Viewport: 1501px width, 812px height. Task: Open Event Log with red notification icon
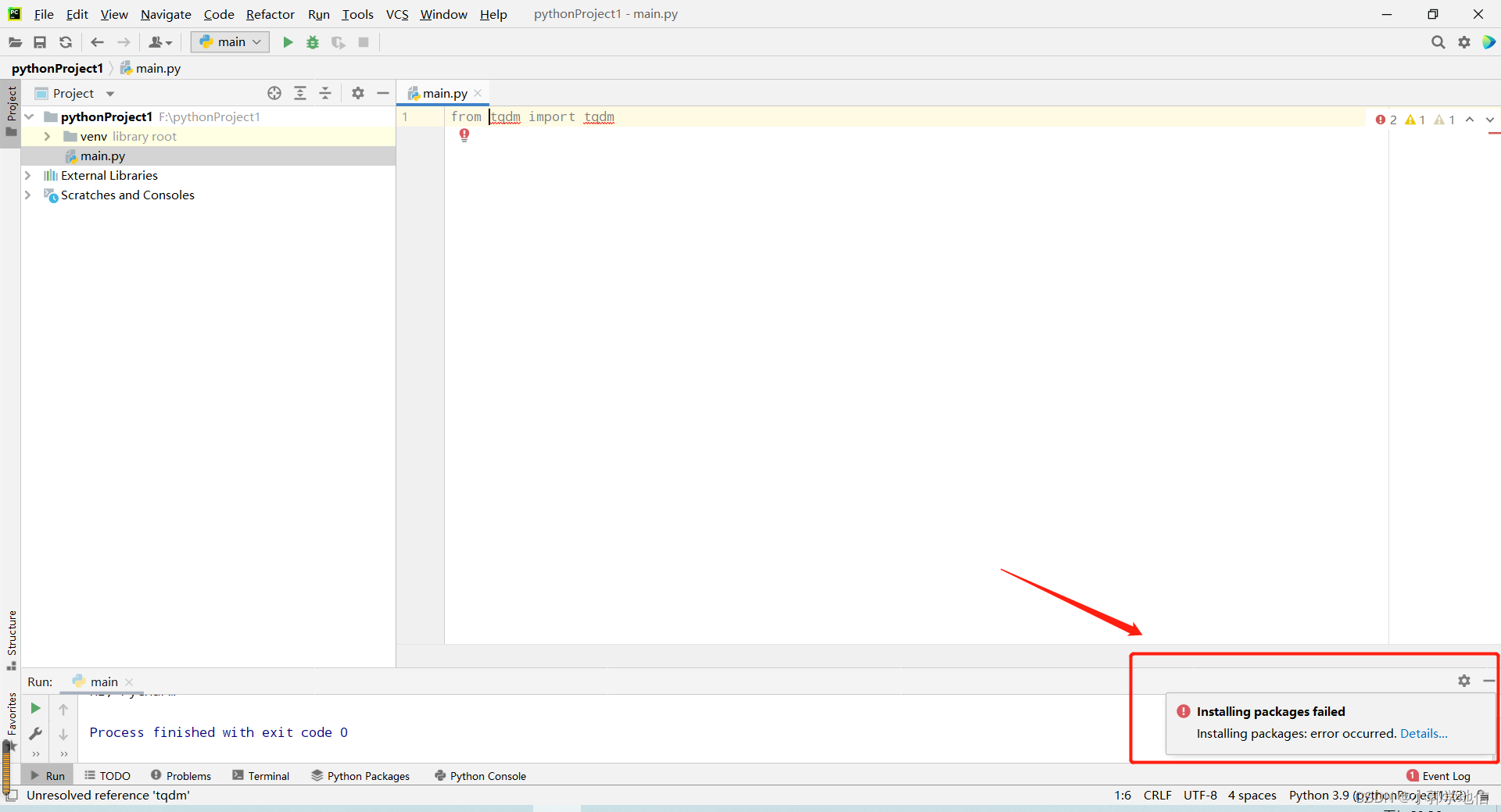(1412, 775)
